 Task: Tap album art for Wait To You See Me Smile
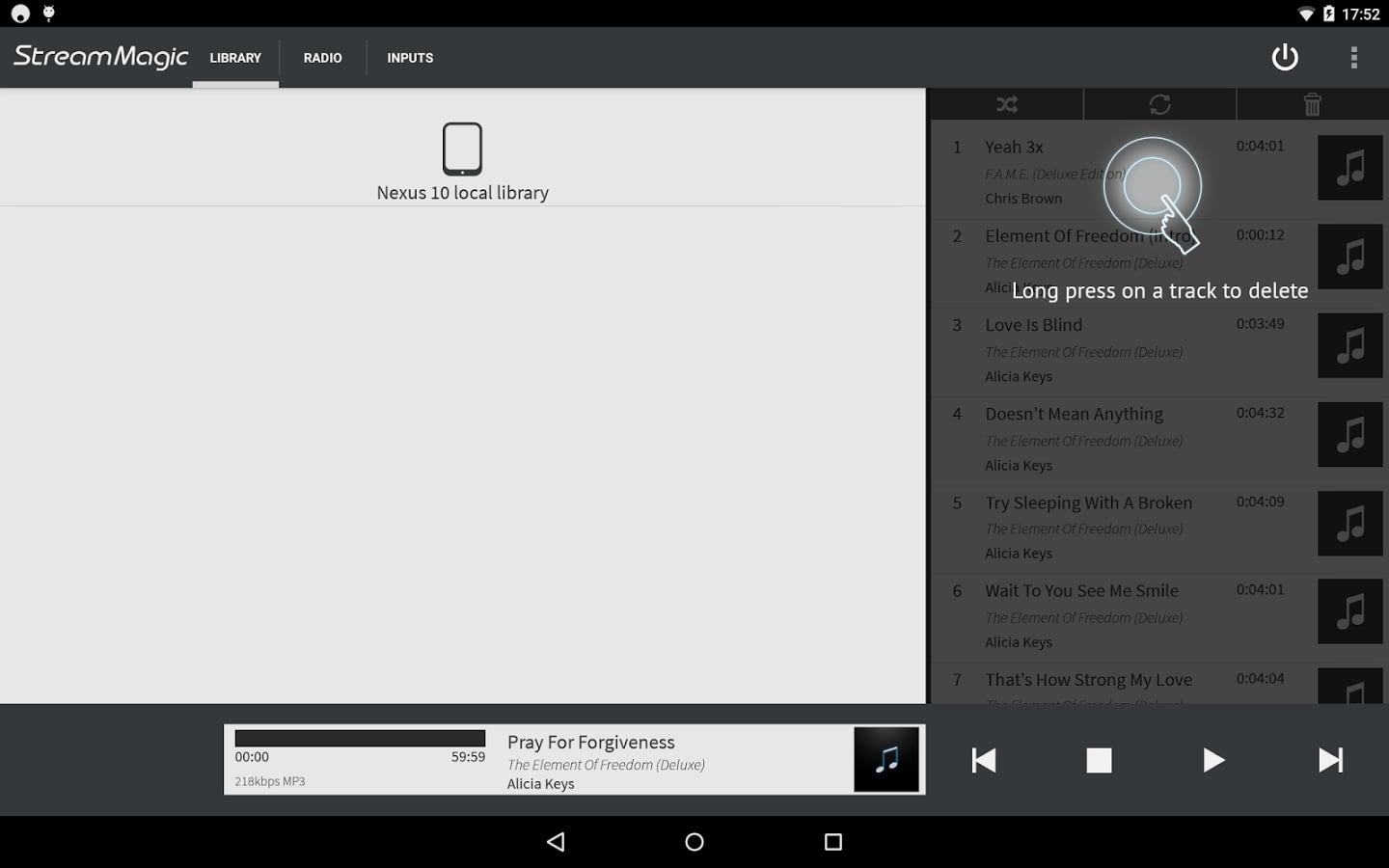tap(1350, 611)
